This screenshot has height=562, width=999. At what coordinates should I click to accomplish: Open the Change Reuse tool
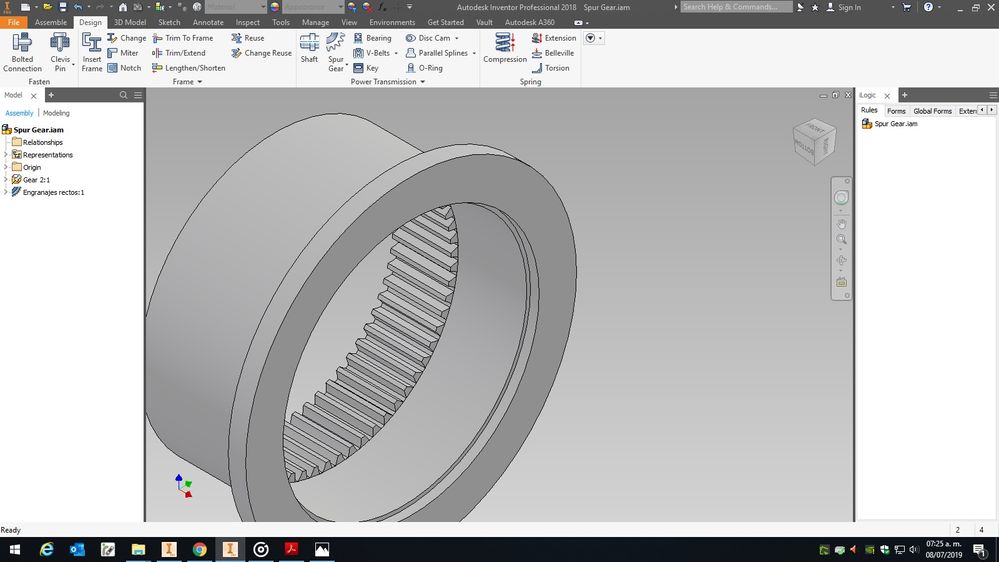click(261, 53)
